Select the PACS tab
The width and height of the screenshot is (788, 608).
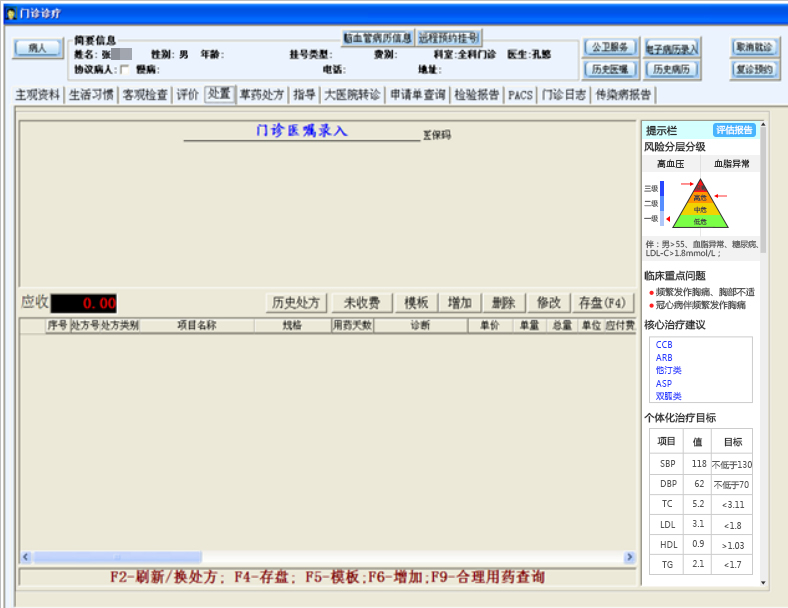pyautogui.click(x=520, y=95)
